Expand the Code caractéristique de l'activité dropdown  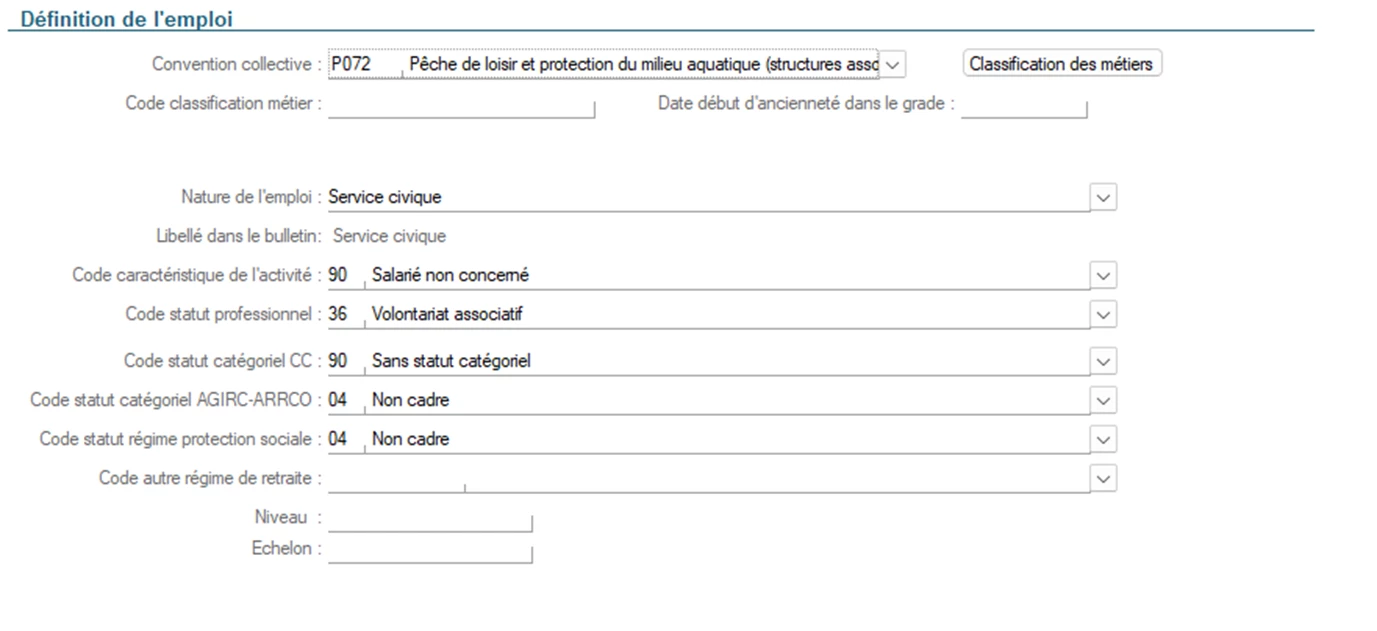click(x=1103, y=275)
